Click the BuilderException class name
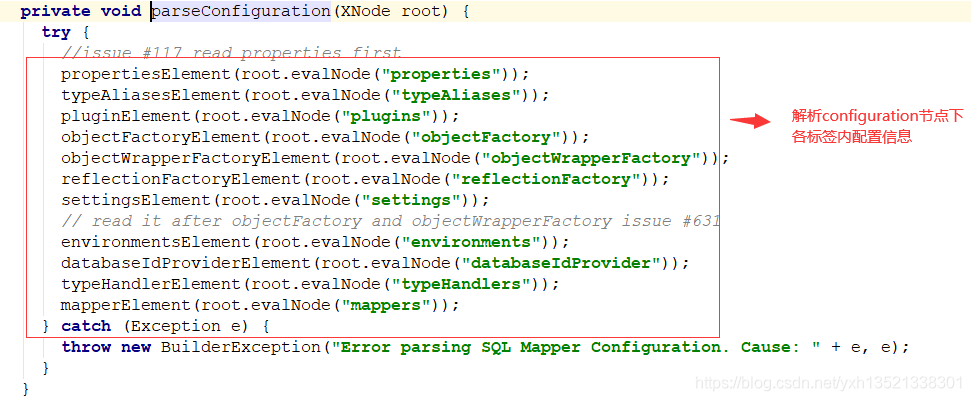The height and width of the screenshot is (401, 971). coord(241,347)
